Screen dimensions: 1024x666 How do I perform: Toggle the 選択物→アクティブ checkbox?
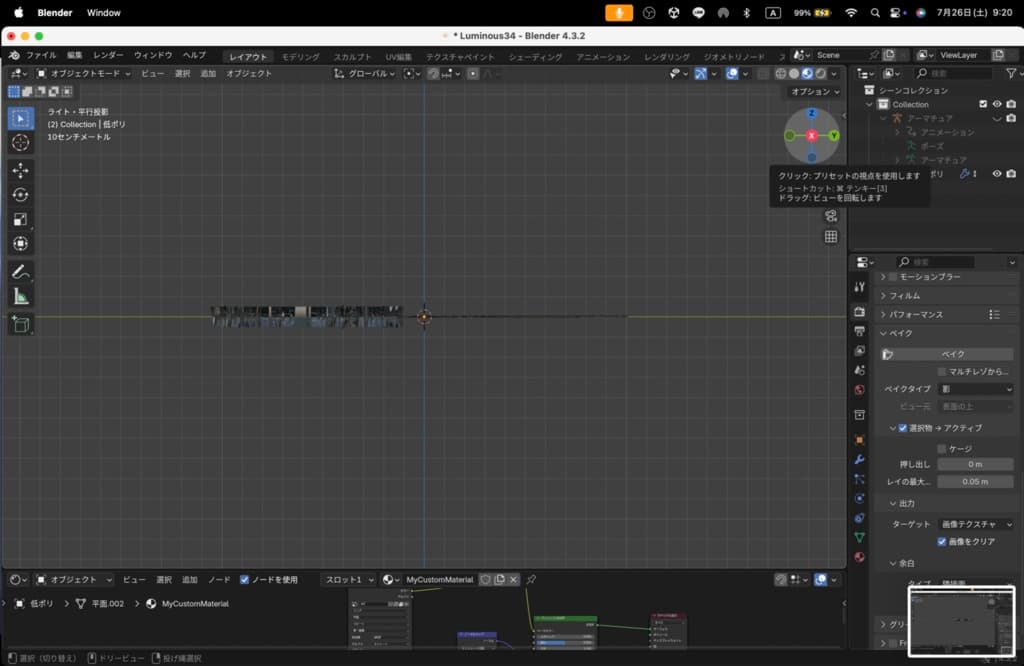click(903, 428)
